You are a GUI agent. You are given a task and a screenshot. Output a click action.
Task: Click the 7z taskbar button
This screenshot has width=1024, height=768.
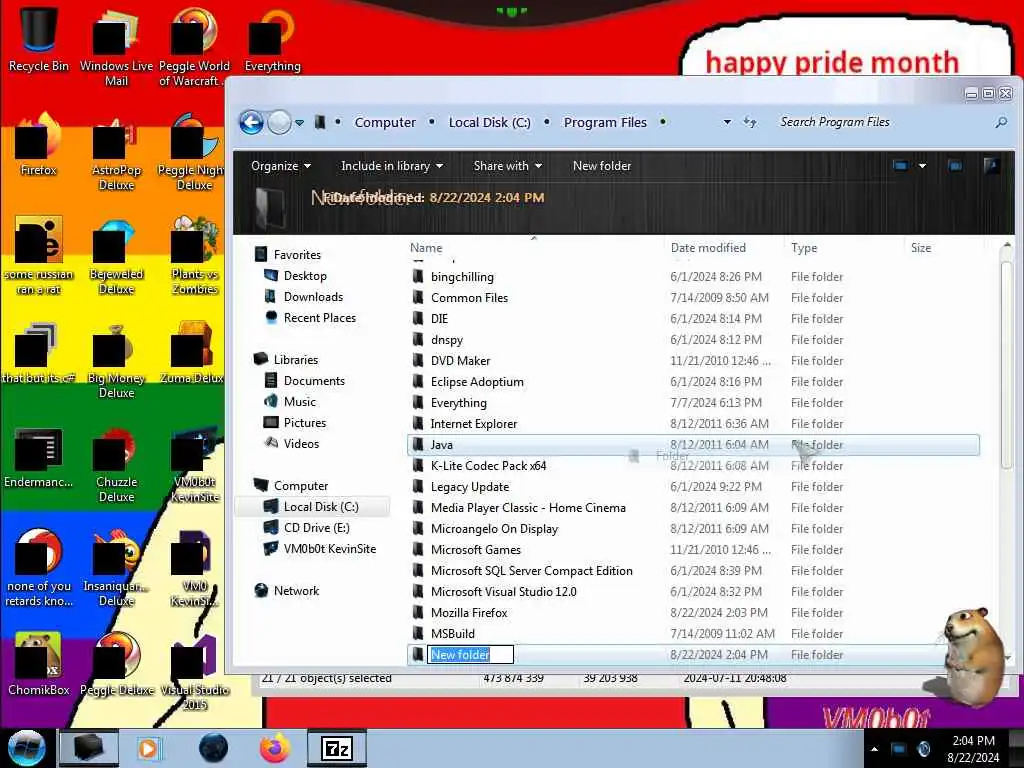click(x=337, y=748)
